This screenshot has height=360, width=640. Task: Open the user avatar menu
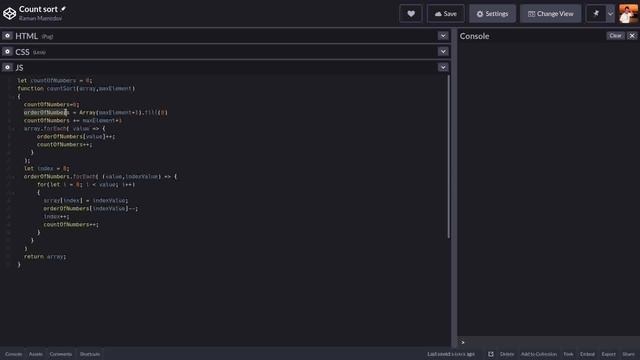[628, 14]
